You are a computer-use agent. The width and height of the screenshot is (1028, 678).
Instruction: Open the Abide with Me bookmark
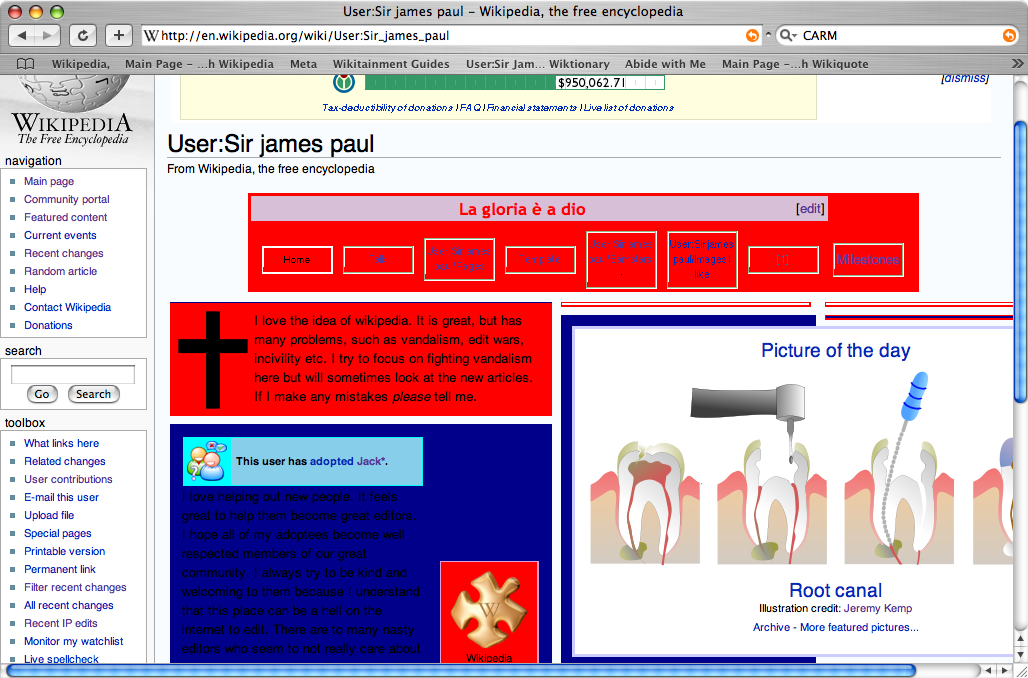click(665, 64)
